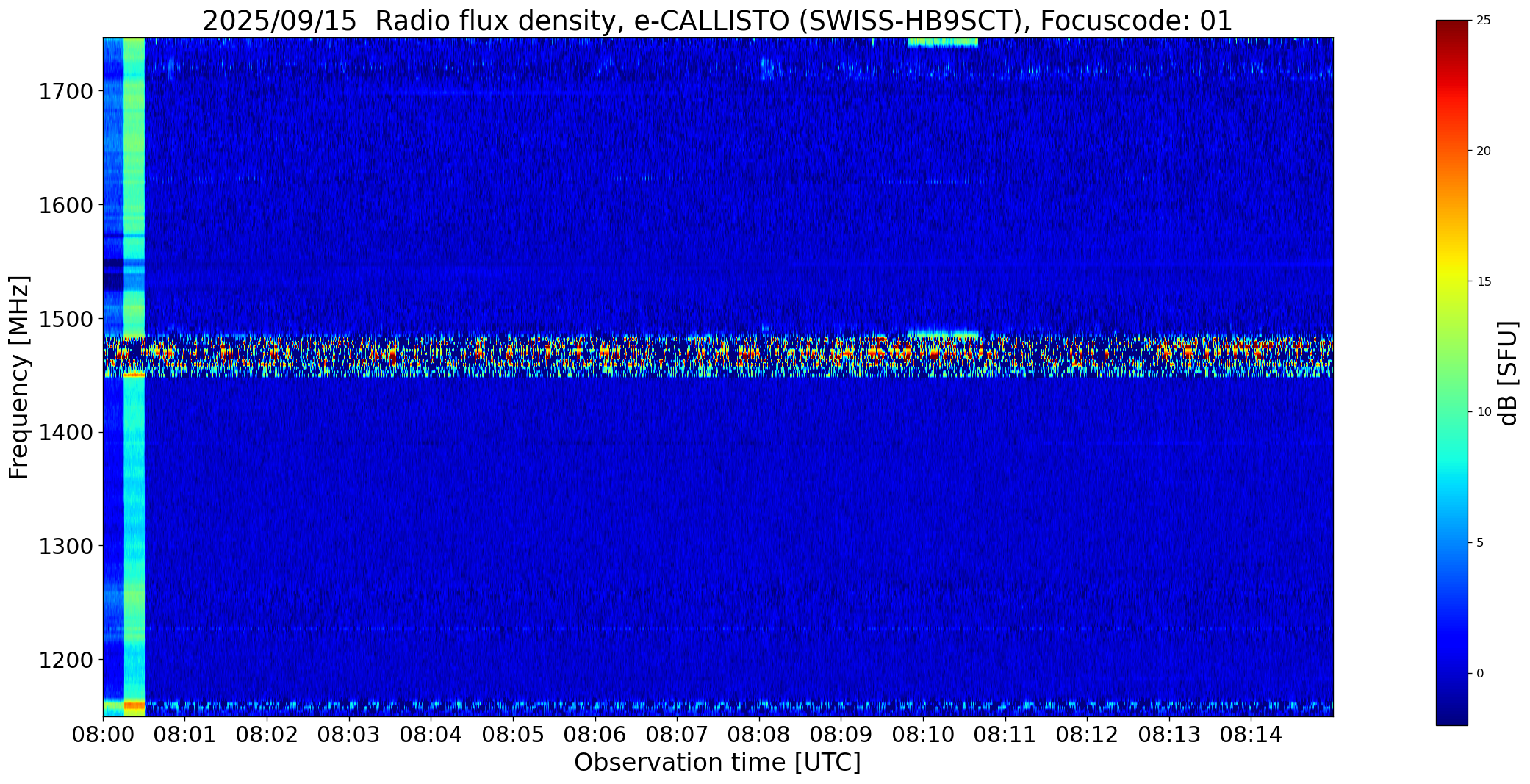
Task: Click the bright burst at the top near 08:10
Action: (x=943, y=42)
